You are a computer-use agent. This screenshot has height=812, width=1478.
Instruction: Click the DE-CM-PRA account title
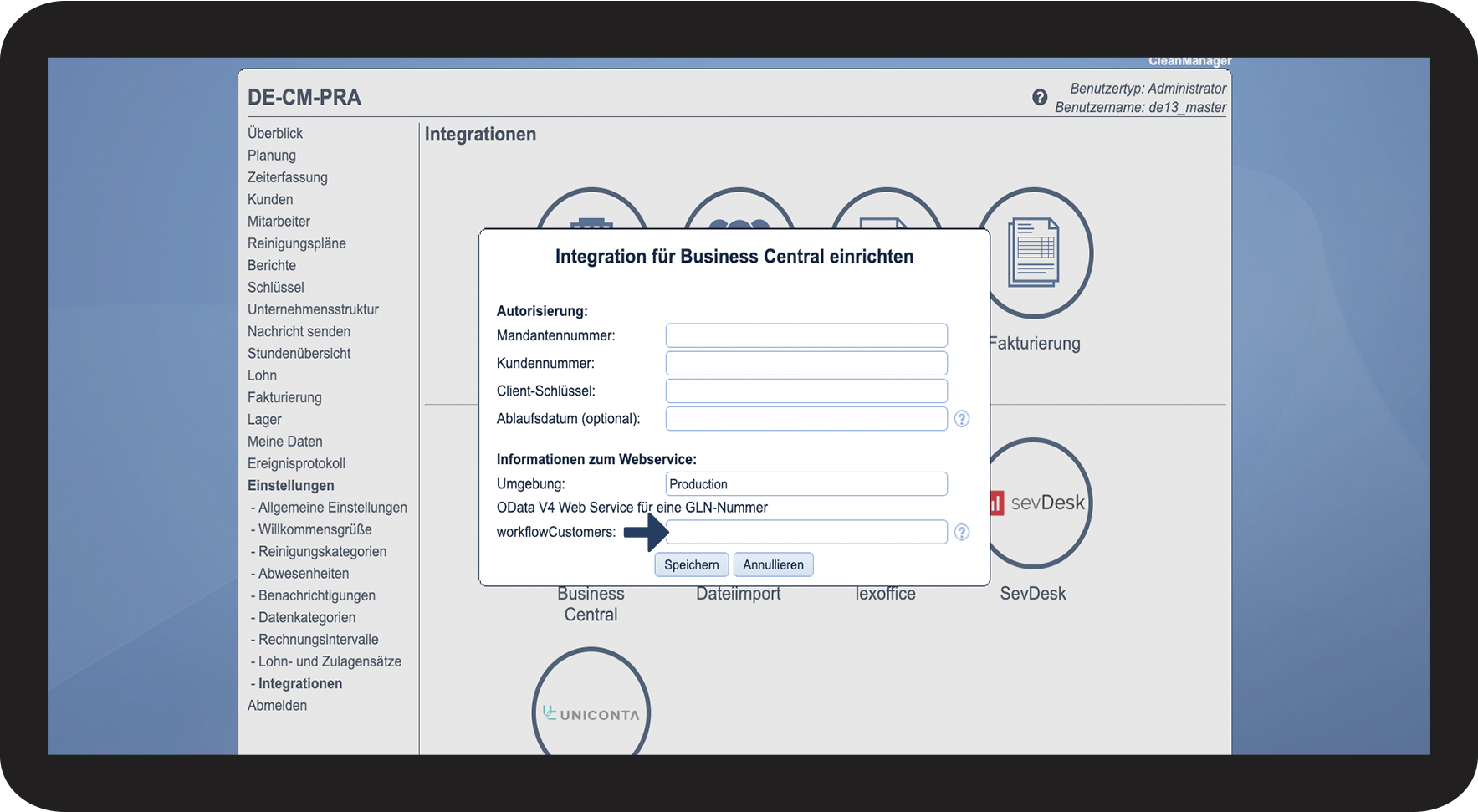304,97
